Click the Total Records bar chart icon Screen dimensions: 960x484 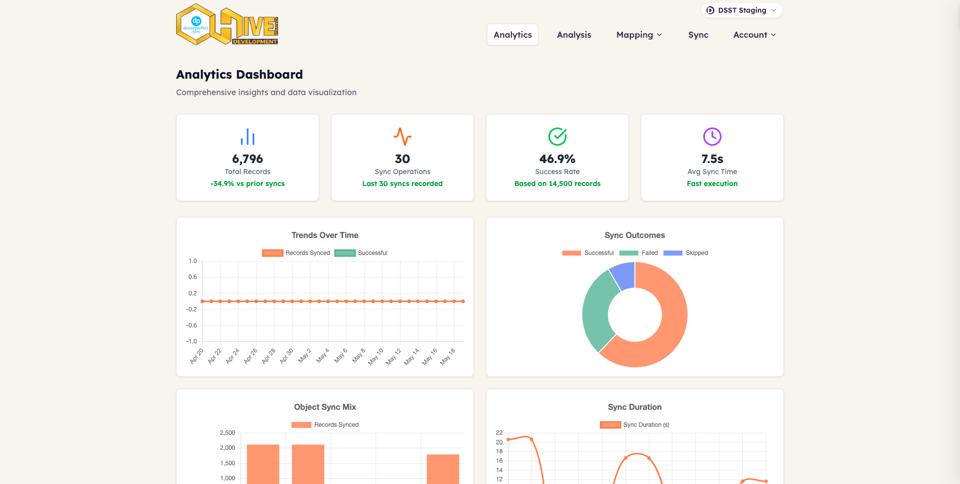[x=247, y=136]
